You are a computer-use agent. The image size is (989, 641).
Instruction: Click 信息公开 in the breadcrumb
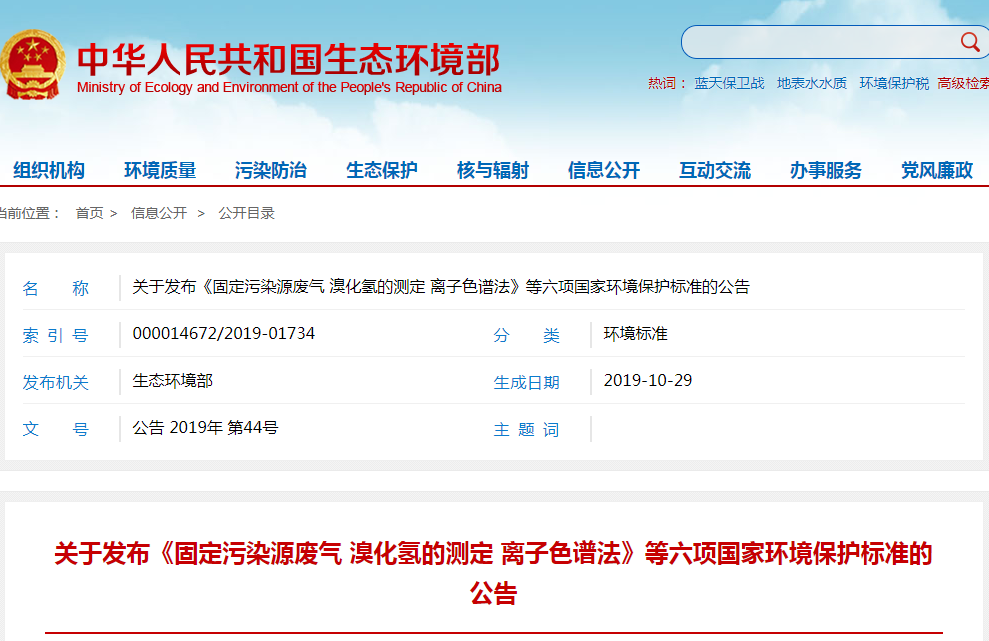click(159, 213)
